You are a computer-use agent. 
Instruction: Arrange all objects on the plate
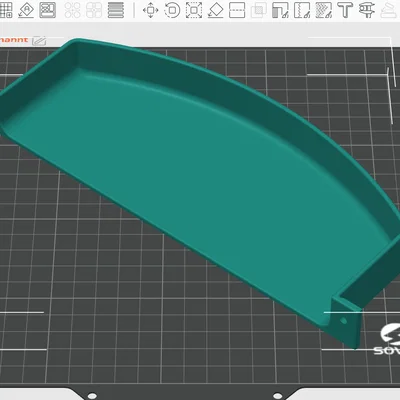48,10
